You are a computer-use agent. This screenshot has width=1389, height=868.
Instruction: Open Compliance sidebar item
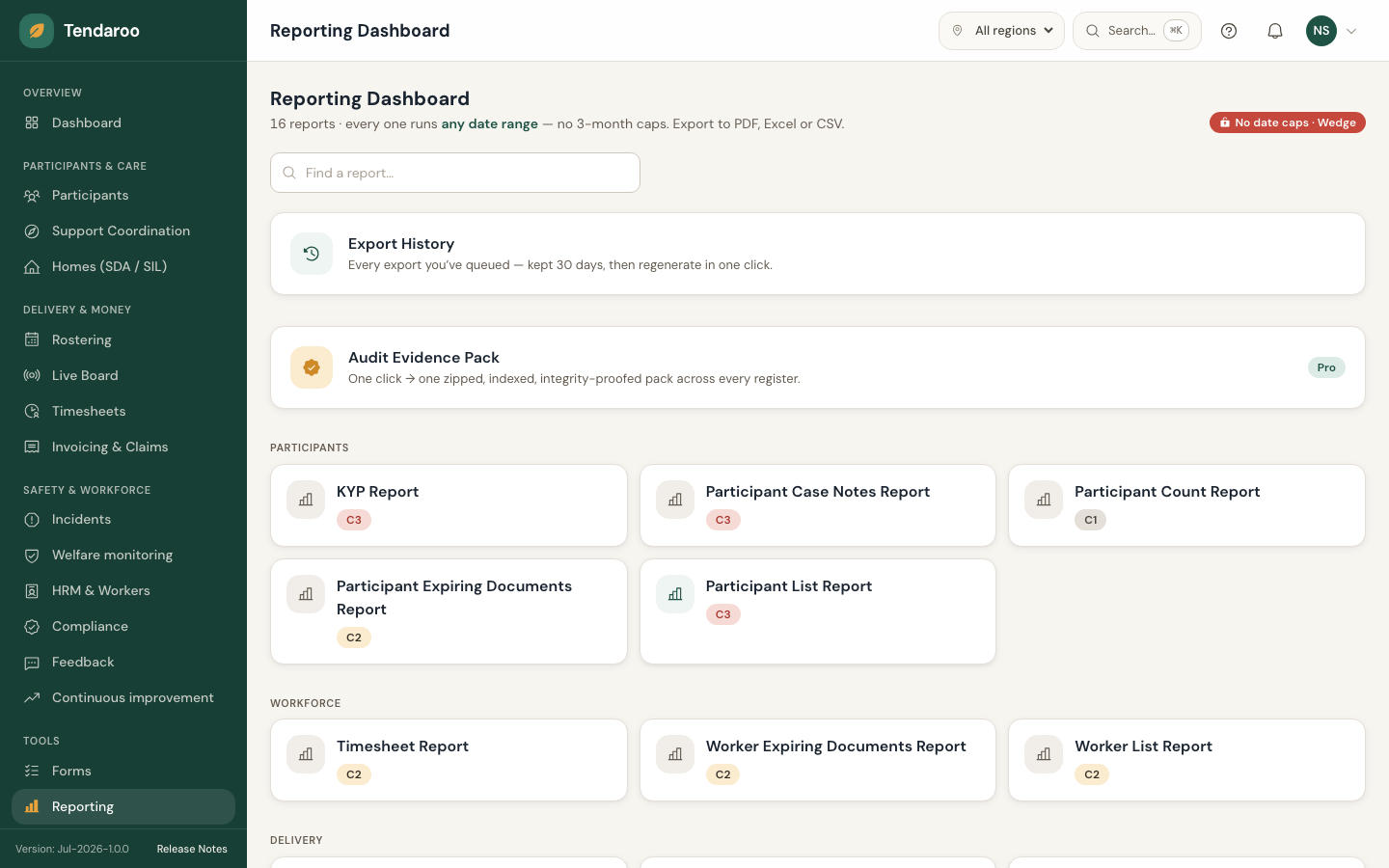[123, 627]
